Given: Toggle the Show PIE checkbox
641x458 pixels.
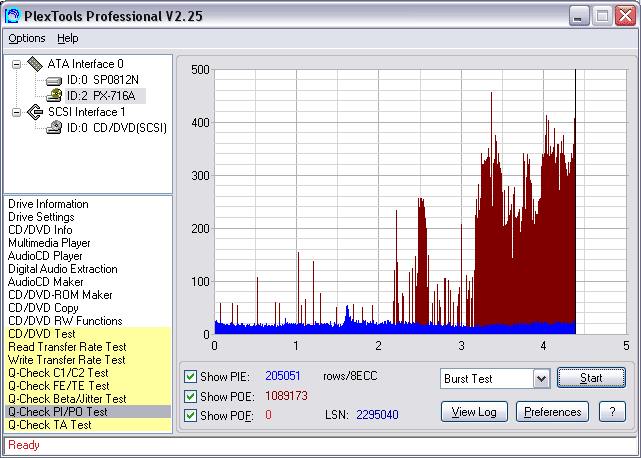Looking at the screenshot, I should 190,376.
